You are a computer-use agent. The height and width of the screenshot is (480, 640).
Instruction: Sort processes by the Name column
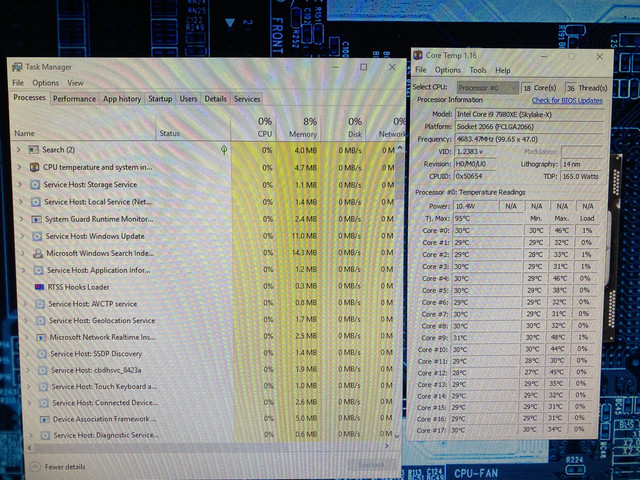pyautogui.click(x=24, y=133)
